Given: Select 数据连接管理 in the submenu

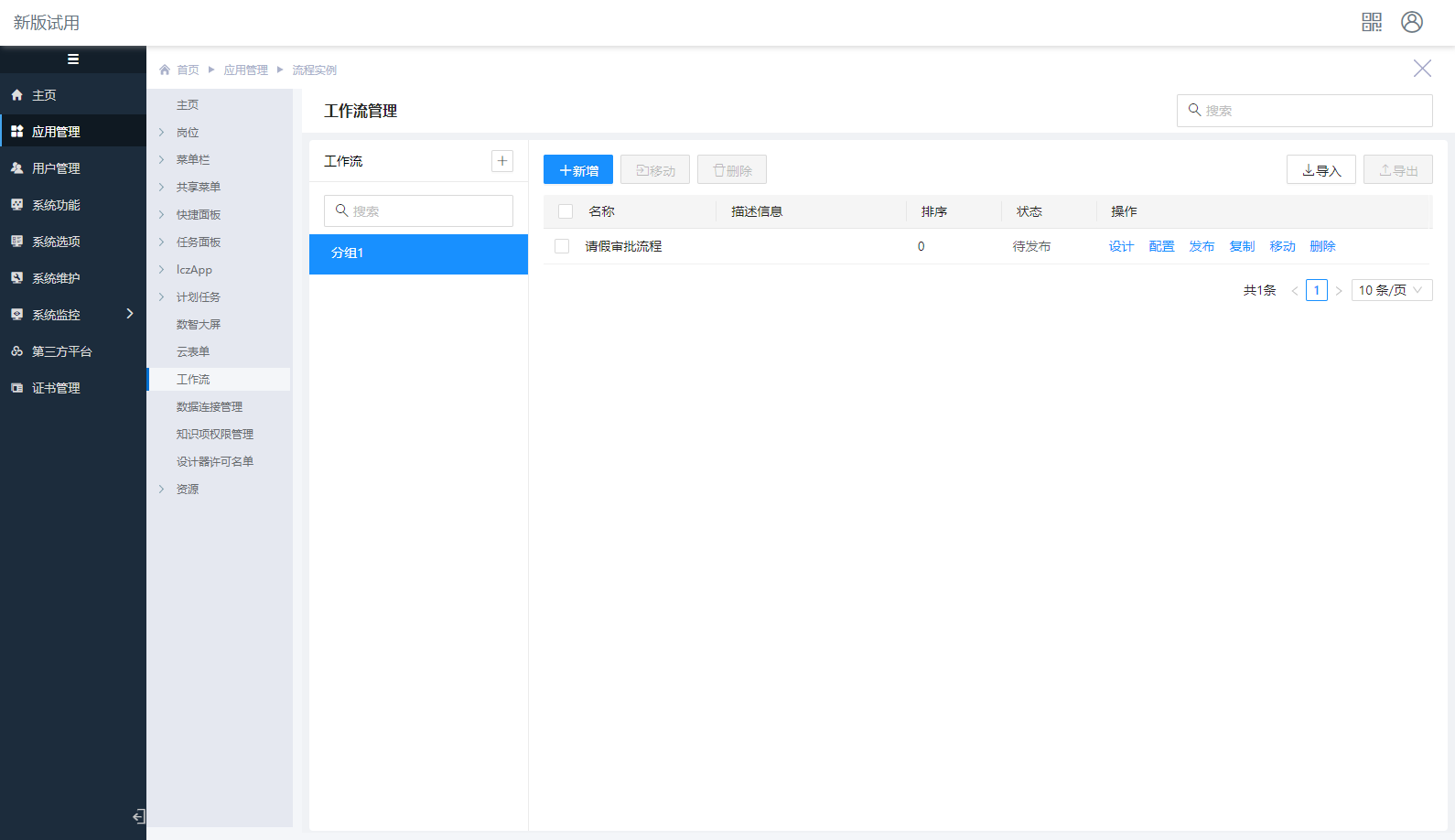Looking at the screenshot, I should pos(210,407).
